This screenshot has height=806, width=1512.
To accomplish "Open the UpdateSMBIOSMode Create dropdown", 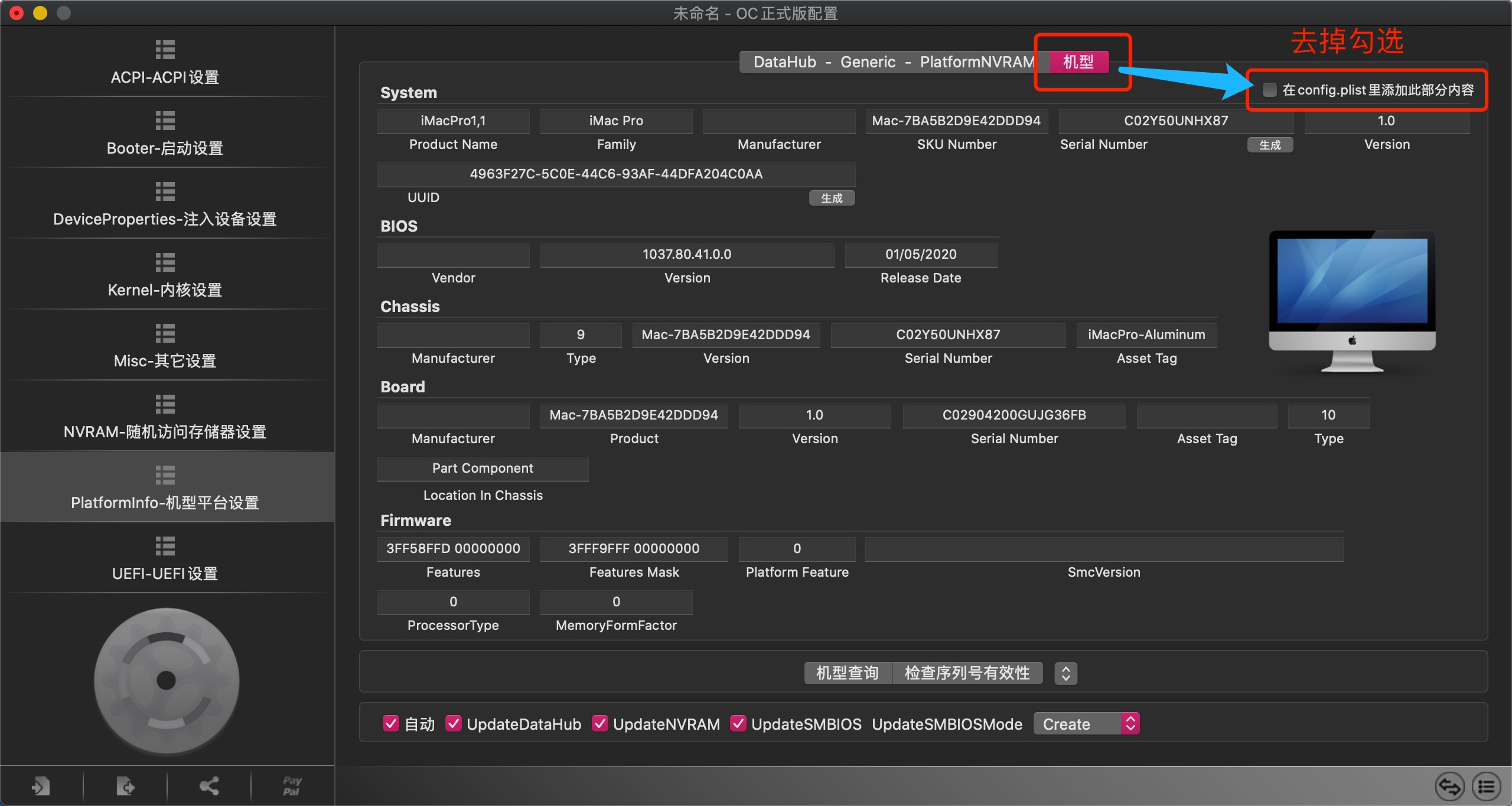I will click(1086, 724).
